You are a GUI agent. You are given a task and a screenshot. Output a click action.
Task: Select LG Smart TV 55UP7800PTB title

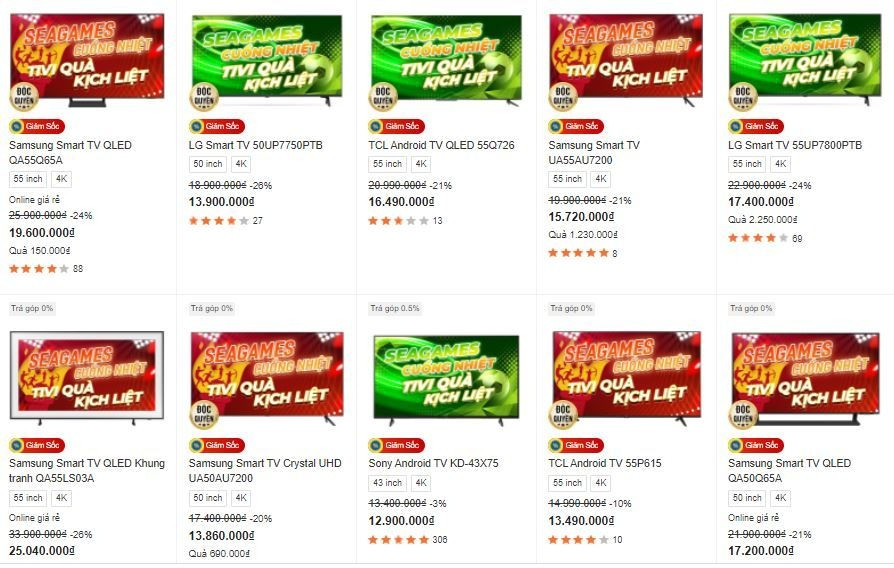point(795,145)
